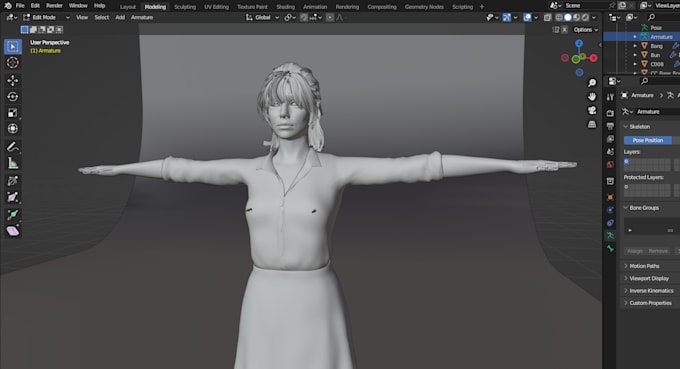Switch to solid viewport shading
This screenshot has height=369, width=680.
pos(568,17)
